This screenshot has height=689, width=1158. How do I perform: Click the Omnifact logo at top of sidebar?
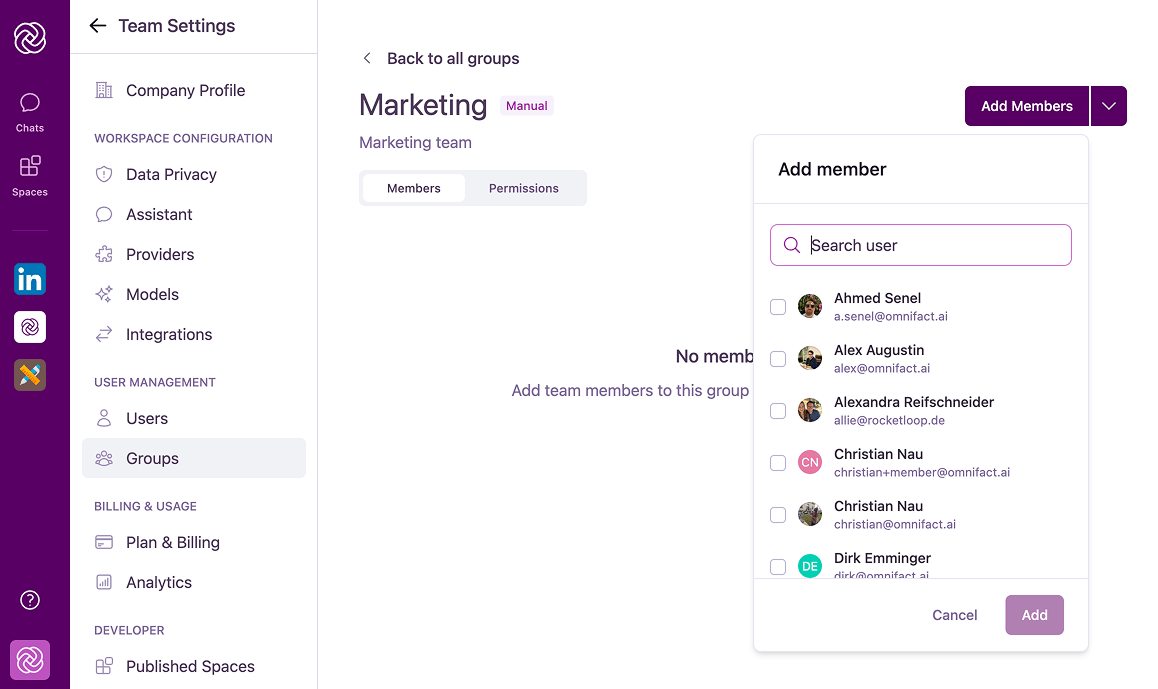(30, 38)
